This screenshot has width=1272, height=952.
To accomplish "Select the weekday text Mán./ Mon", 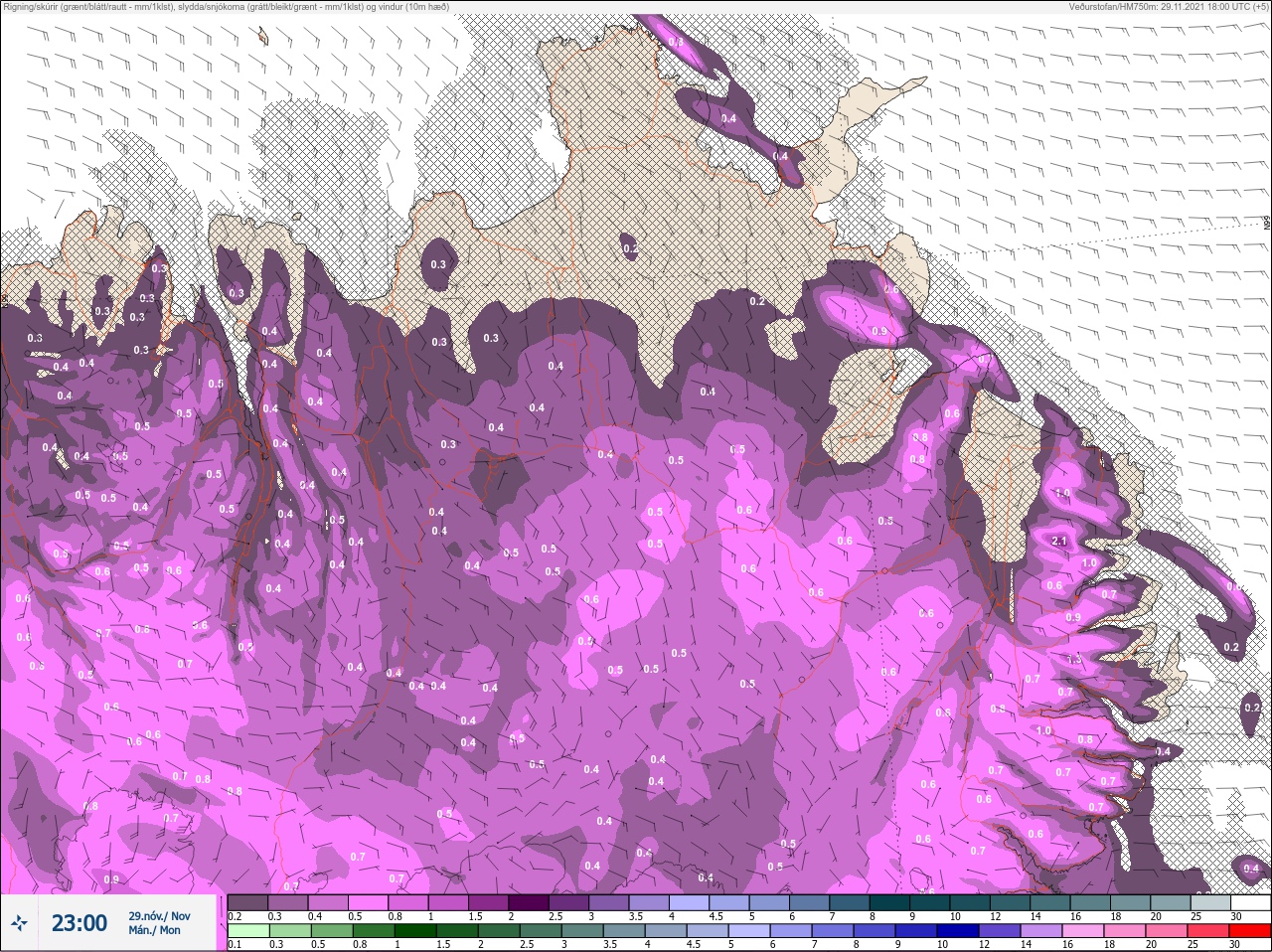I will (155, 930).
